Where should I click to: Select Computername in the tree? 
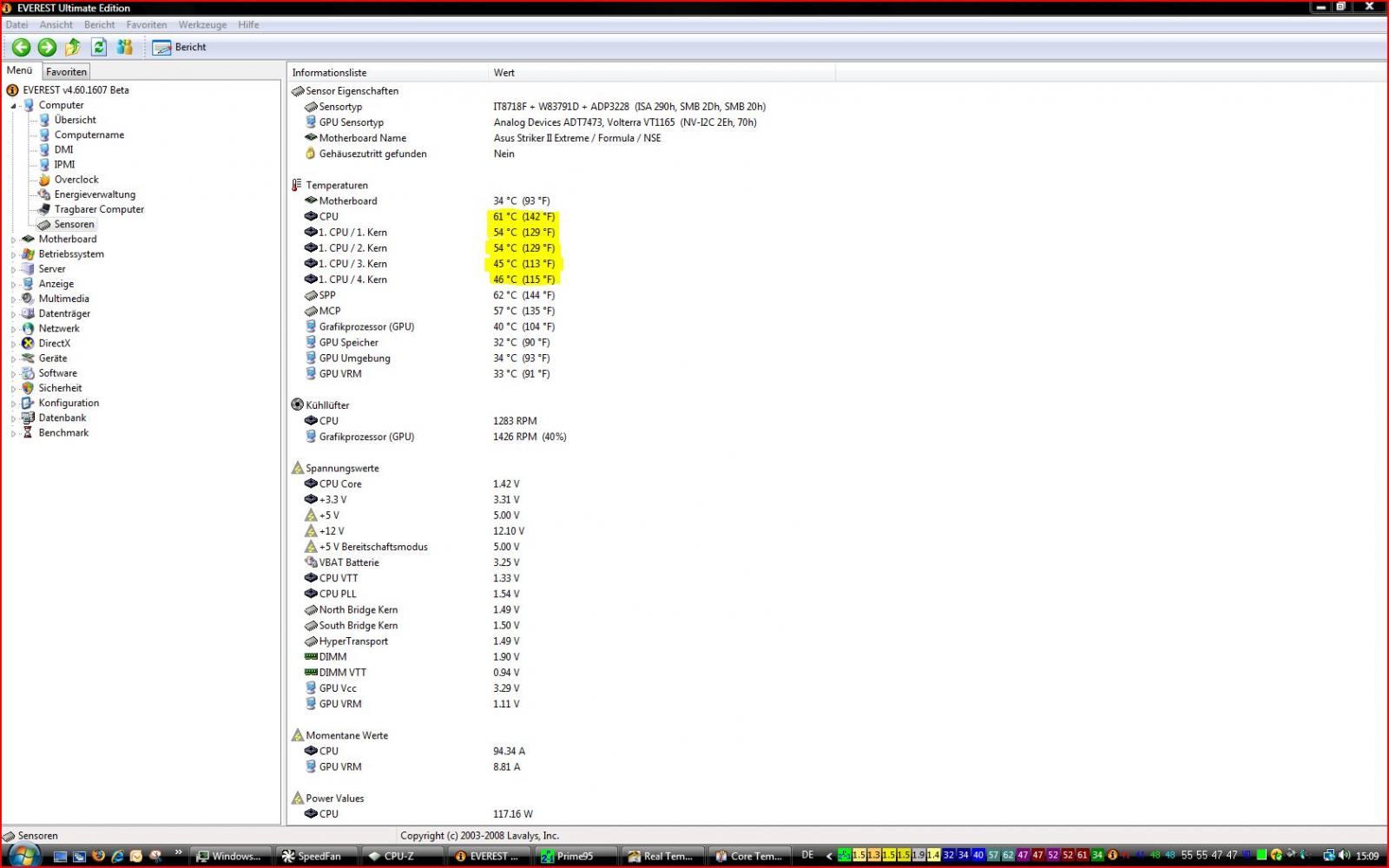[x=89, y=135]
